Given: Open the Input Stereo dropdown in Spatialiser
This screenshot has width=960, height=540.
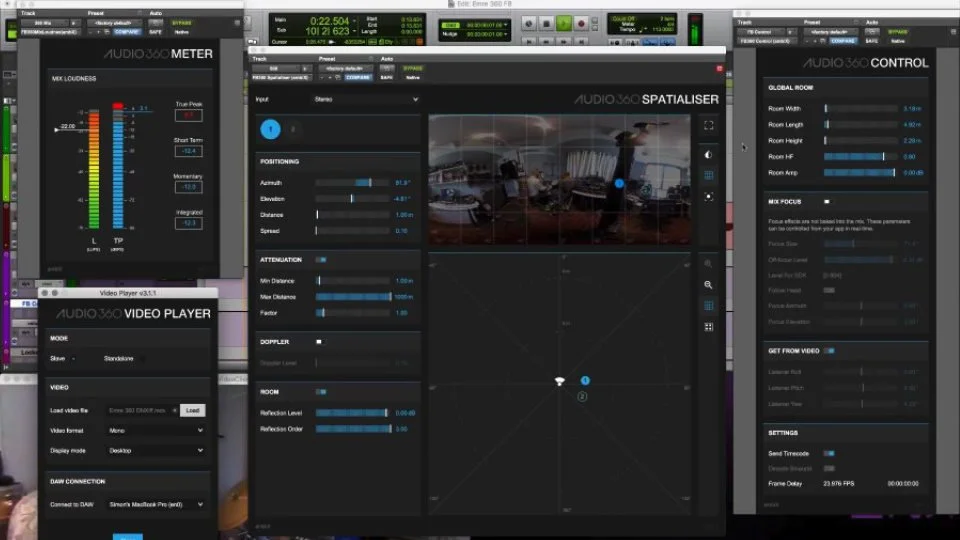Looking at the screenshot, I should (x=366, y=99).
